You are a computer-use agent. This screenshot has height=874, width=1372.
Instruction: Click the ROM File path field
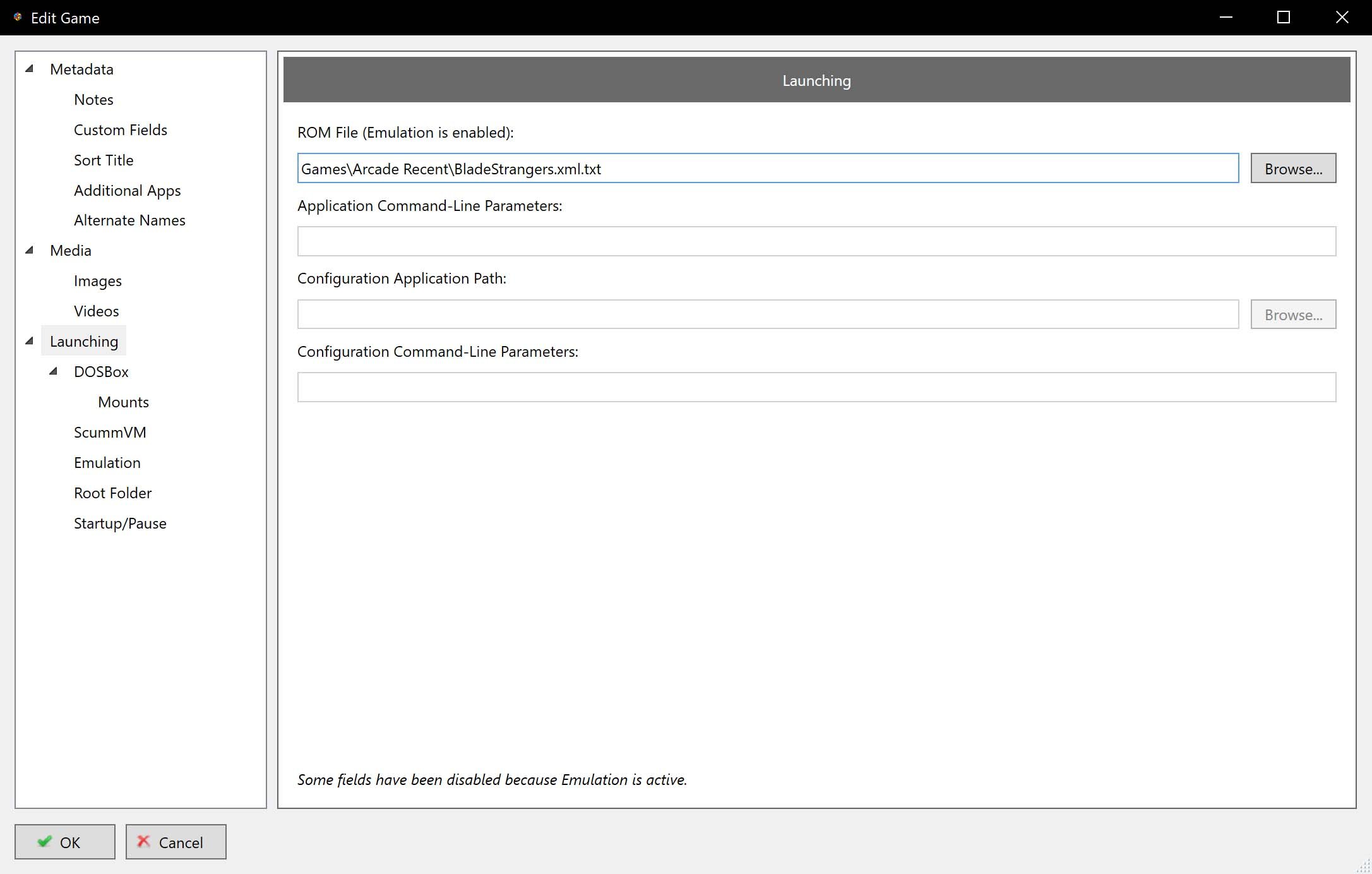coord(767,169)
